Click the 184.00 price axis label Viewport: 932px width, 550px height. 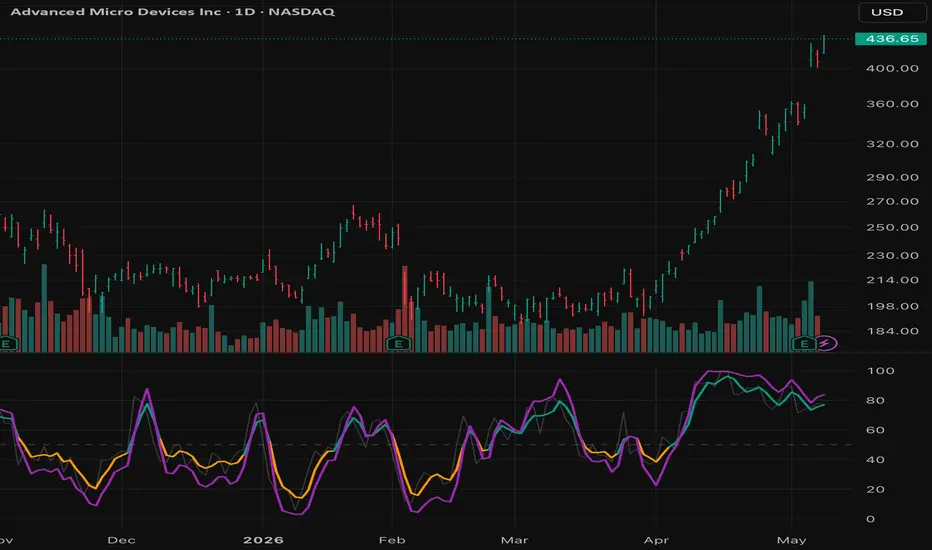pos(892,331)
